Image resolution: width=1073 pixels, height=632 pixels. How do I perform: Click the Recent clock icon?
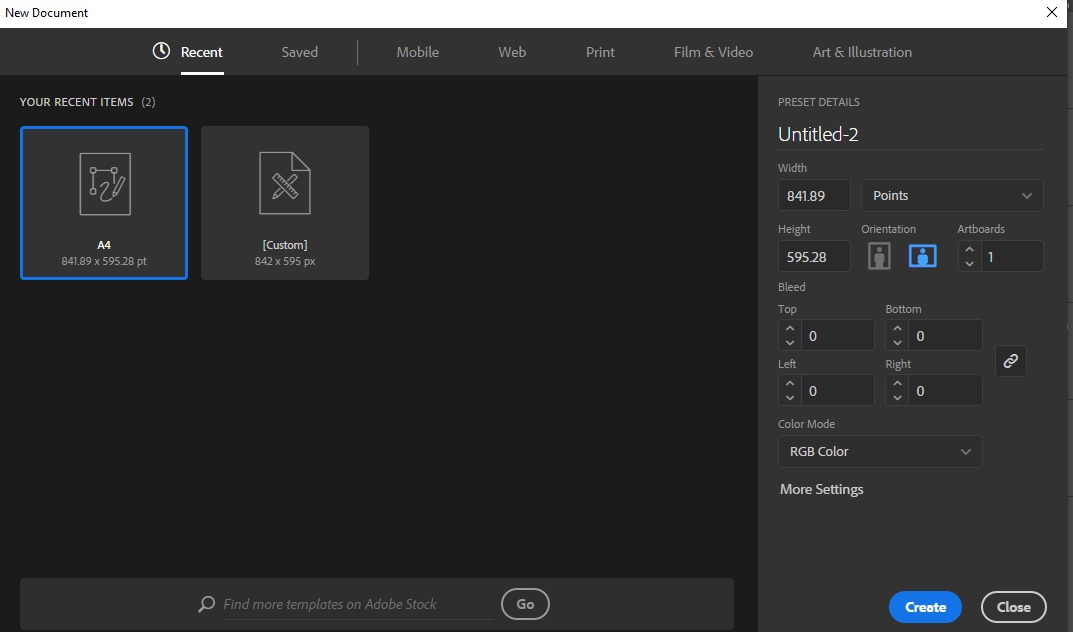click(x=161, y=51)
